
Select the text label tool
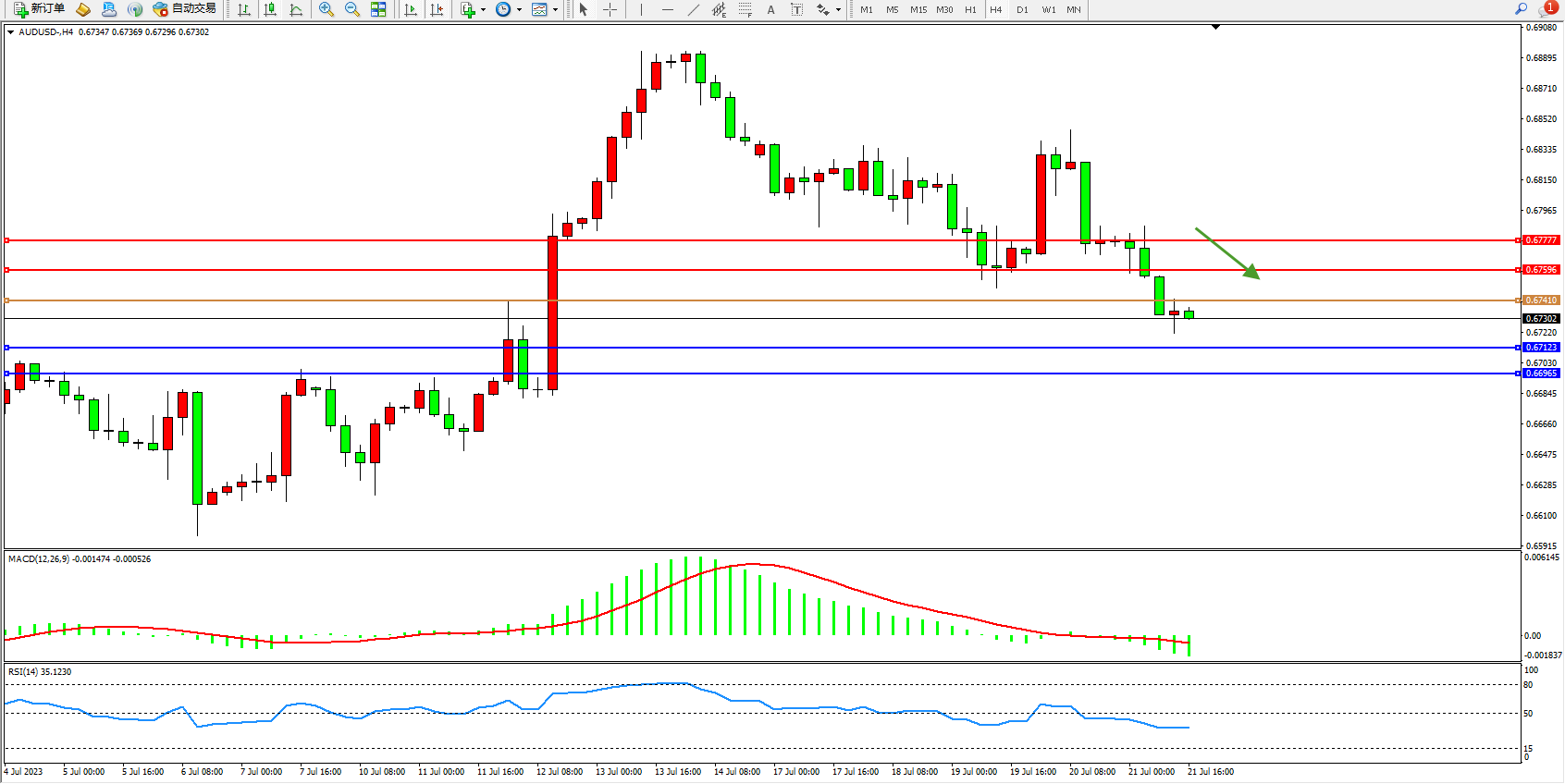pos(797,9)
